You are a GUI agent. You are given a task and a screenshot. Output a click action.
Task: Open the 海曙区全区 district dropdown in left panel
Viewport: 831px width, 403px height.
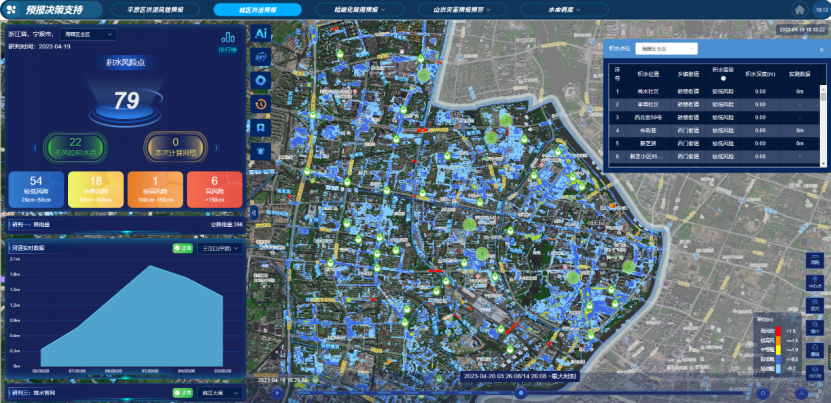point(88,34)
